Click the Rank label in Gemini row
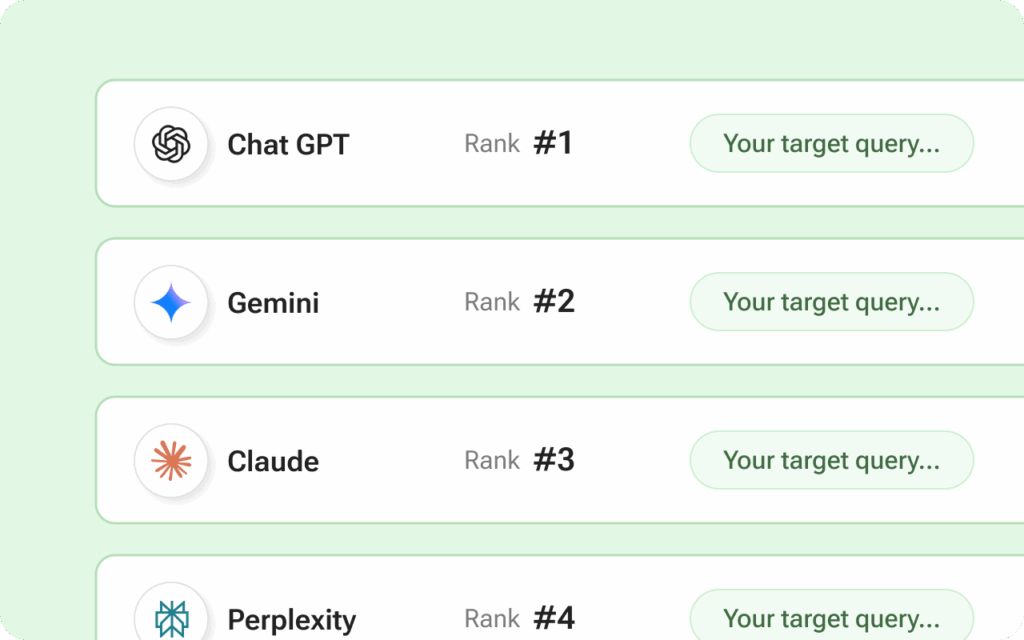The height and width of the screenshot is (640, 1024). [492, 302]
